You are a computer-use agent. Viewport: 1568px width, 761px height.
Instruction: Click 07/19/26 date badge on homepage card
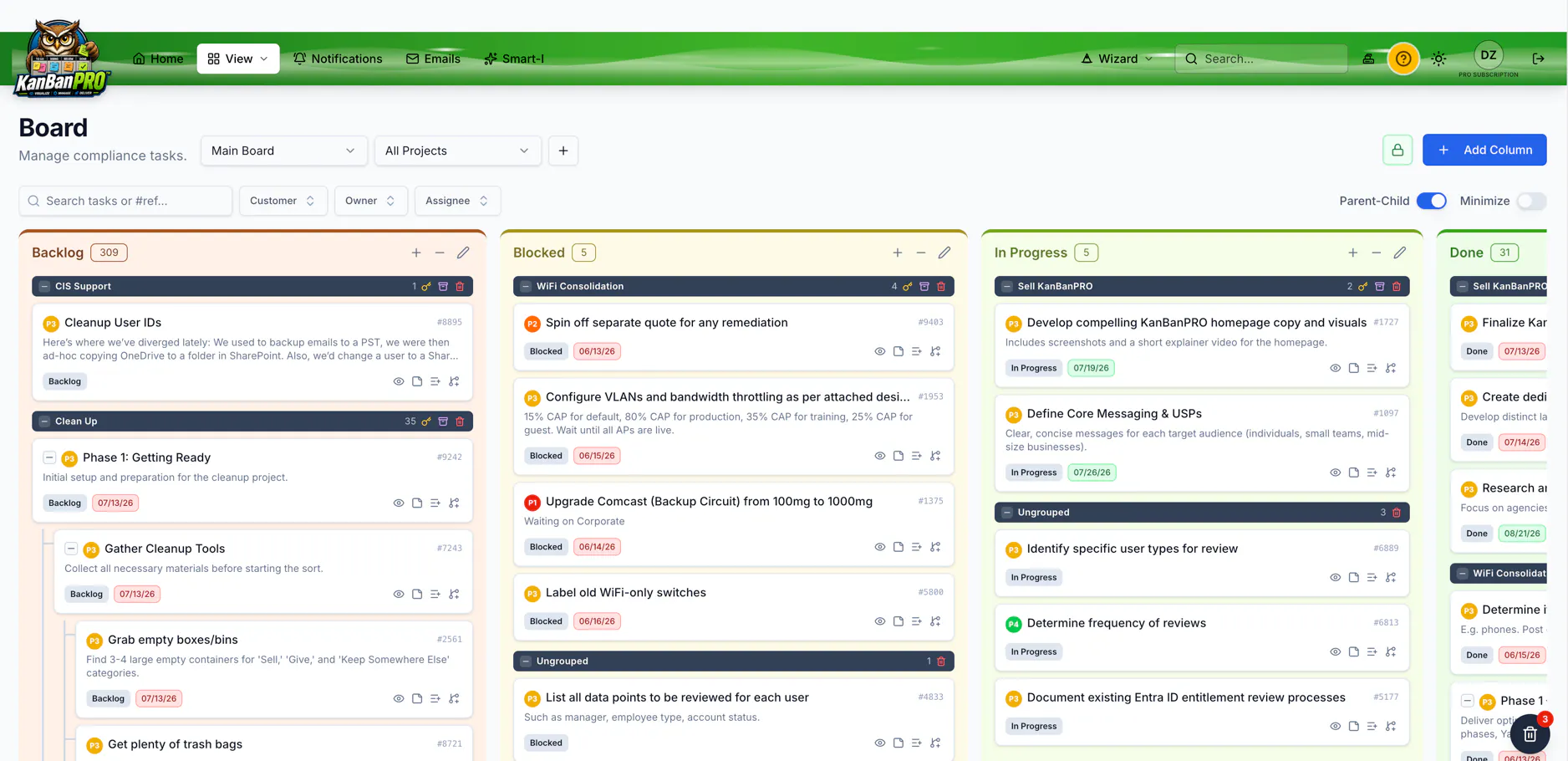point(1091,368)
